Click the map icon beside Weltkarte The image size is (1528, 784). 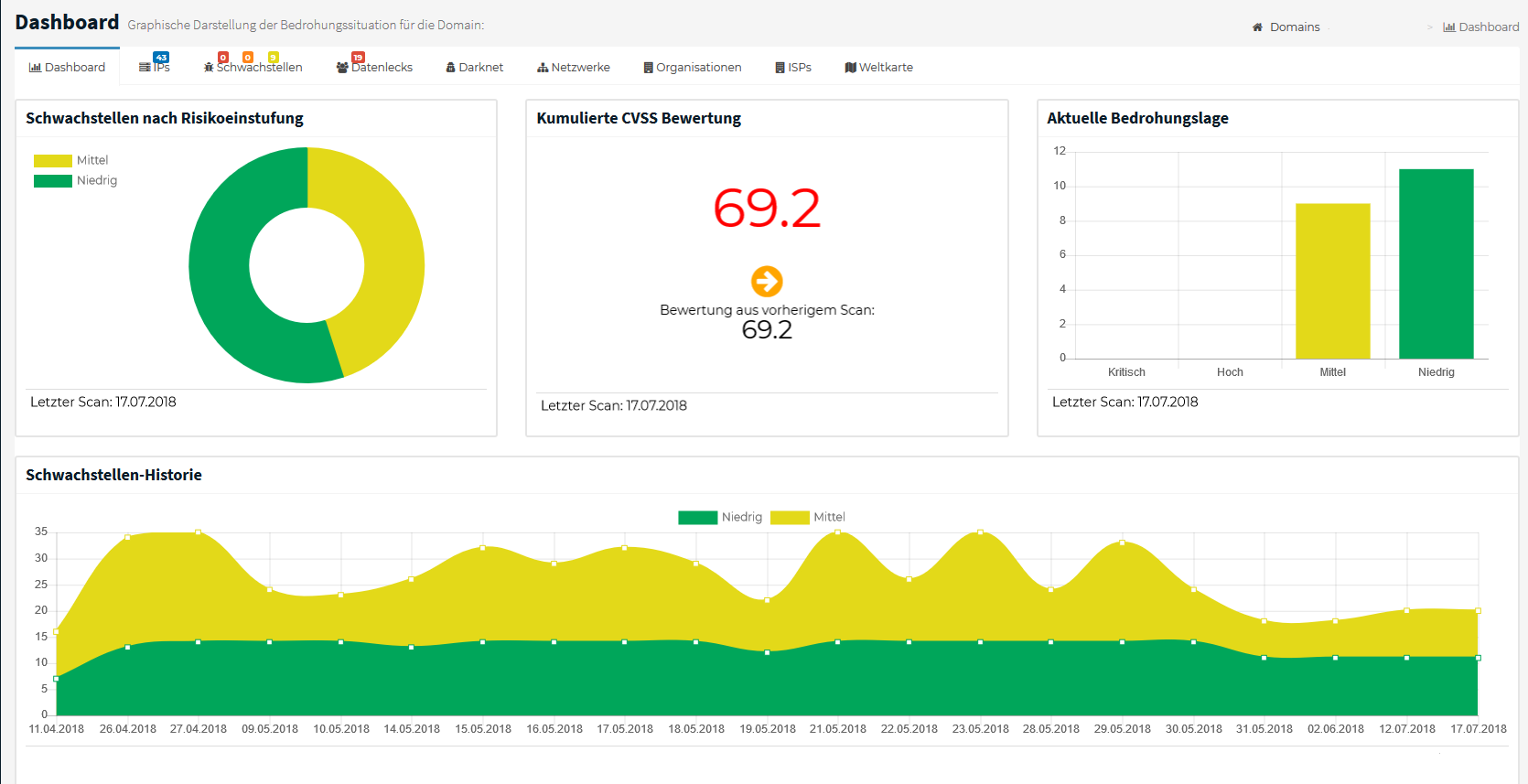(x=850, y=68)
